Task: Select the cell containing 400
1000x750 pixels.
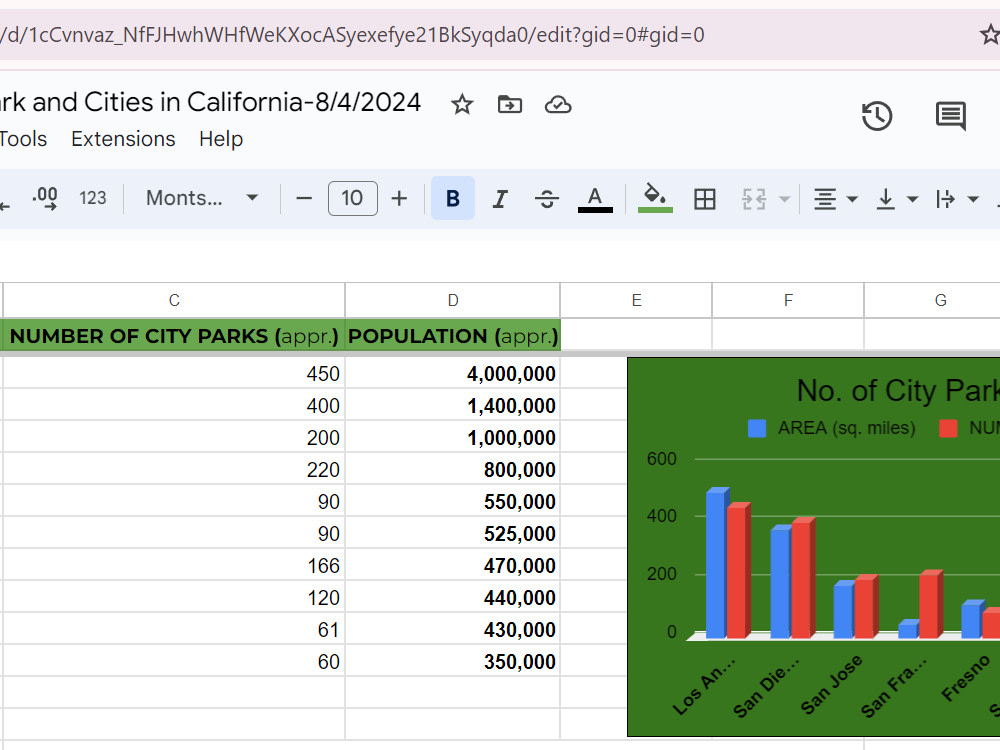Action: 174,405
